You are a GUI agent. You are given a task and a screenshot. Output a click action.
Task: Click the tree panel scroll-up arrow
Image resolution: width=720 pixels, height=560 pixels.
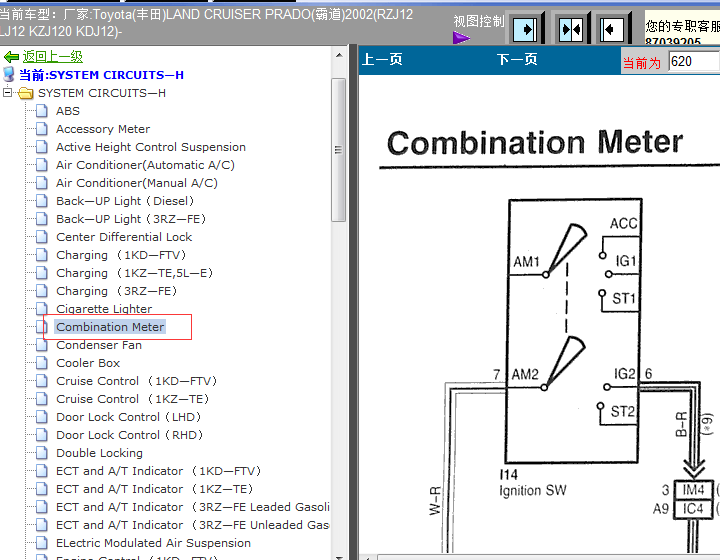pos(339,56)
